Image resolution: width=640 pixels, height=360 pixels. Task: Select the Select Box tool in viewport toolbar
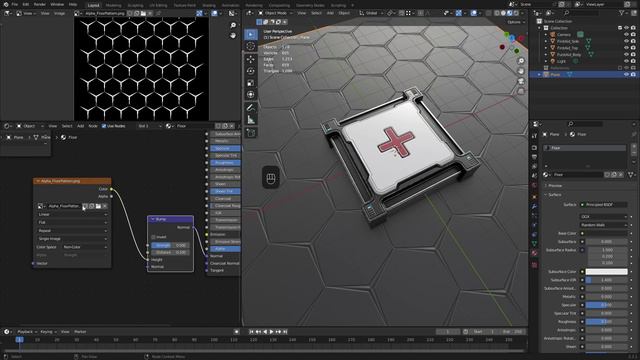[x=251, y=35]
